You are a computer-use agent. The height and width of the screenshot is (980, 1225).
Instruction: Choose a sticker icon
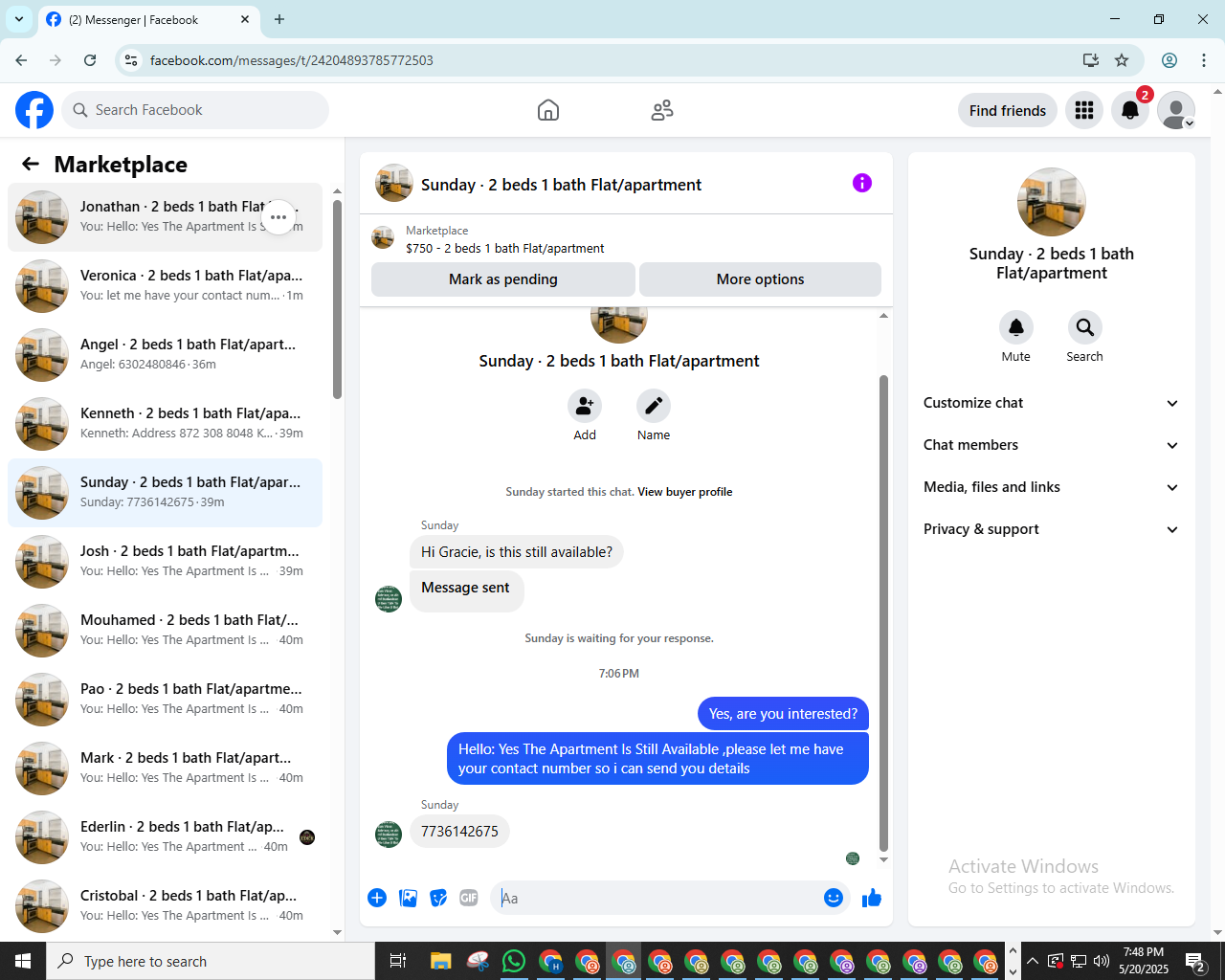pos(438,898)
